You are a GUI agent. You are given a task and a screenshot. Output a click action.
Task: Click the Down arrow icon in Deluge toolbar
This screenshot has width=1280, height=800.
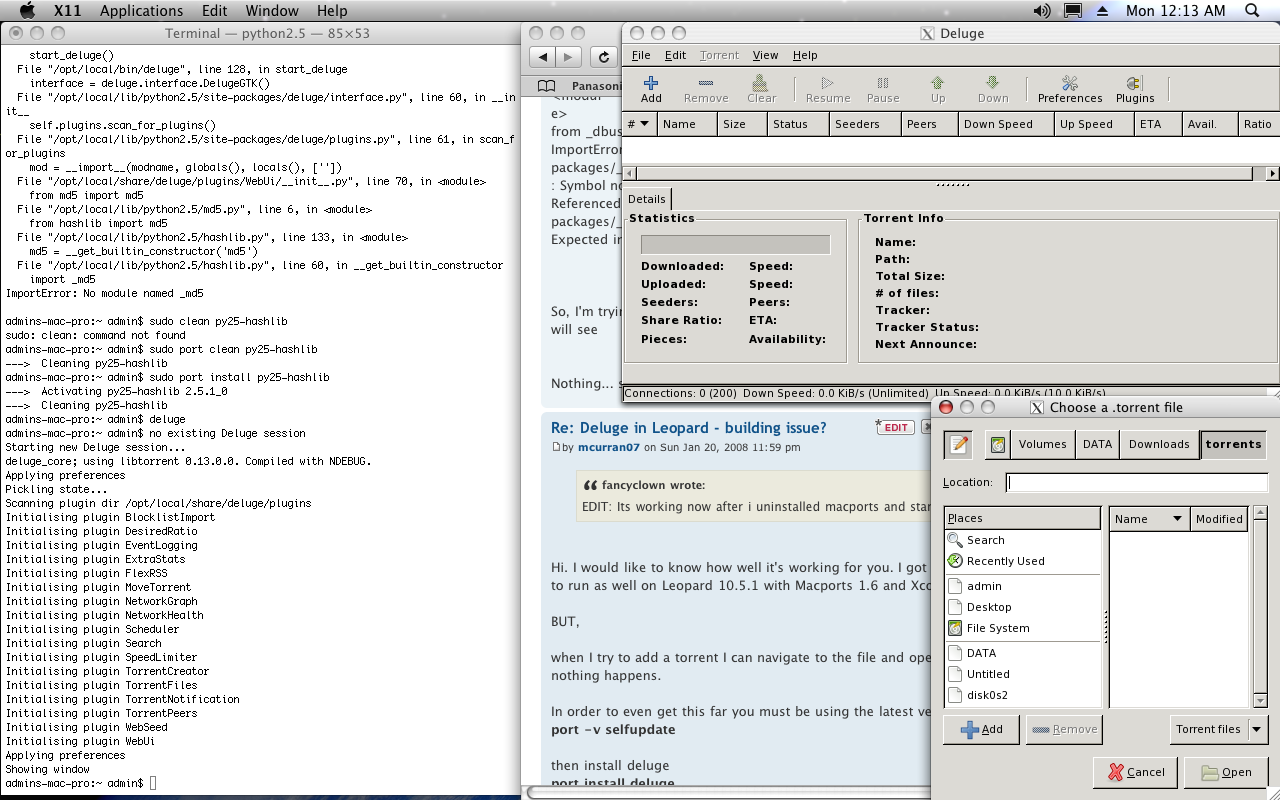[x=992, y=89]
